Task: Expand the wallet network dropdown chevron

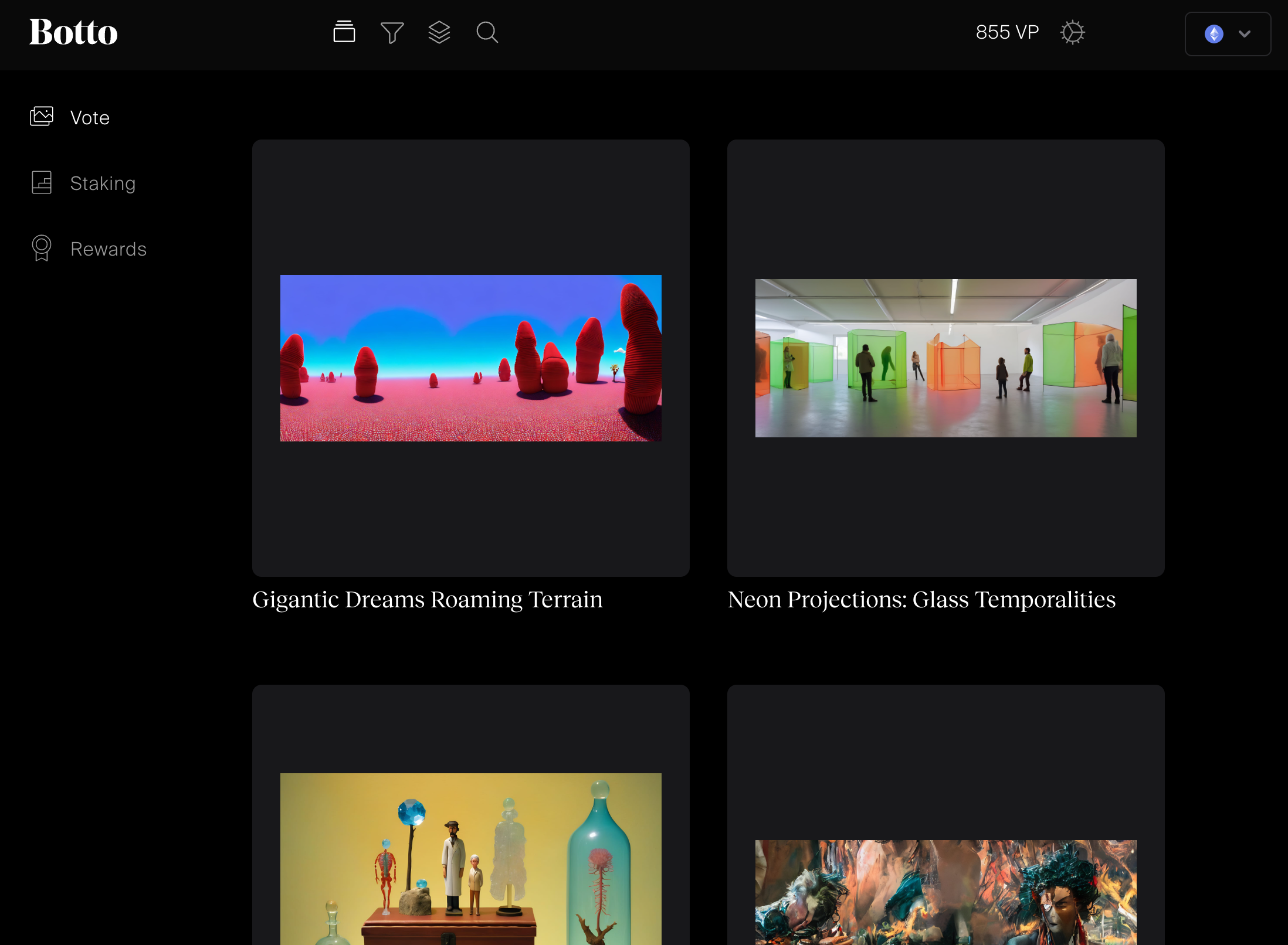Action: (1245, 34)
